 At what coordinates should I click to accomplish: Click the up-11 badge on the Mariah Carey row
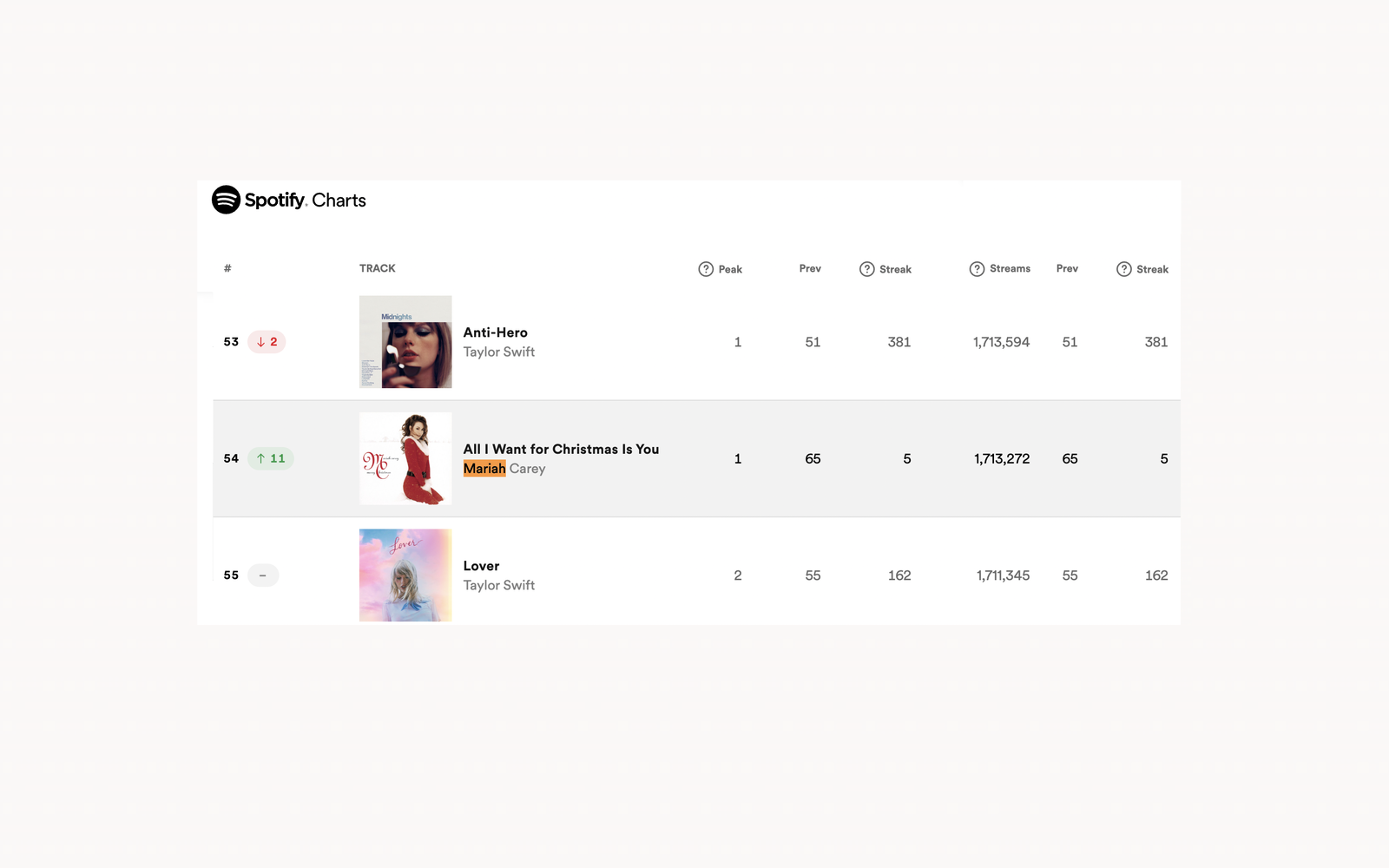click(270, 458)
